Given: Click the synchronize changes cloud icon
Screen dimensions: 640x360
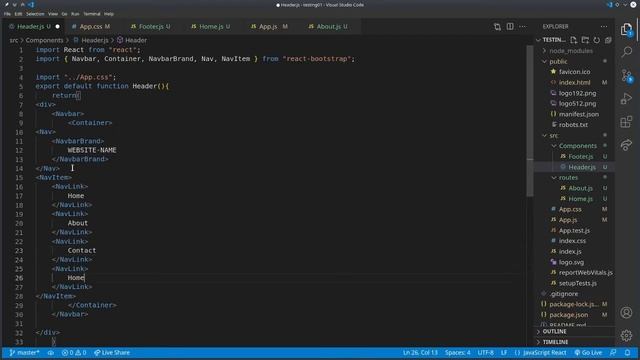Looking at the screenshot, I should (51, 353).
